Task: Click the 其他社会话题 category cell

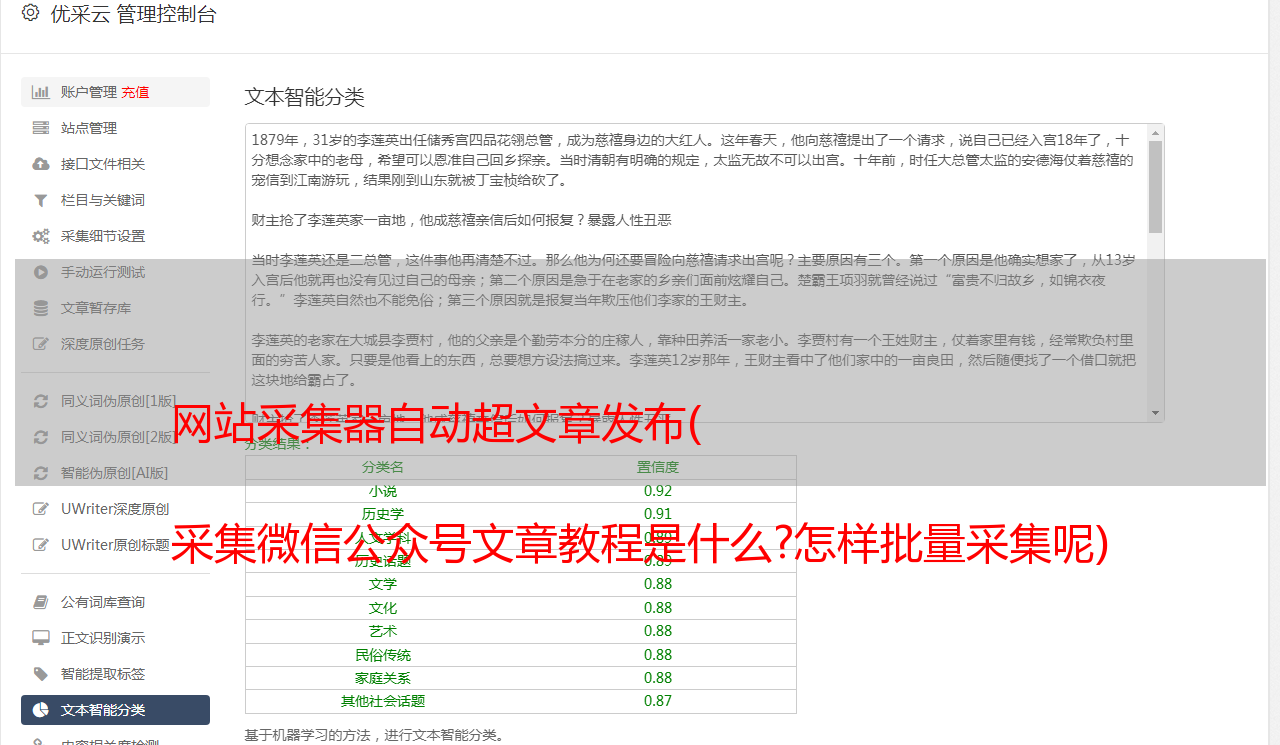Action: coord(383,701)
